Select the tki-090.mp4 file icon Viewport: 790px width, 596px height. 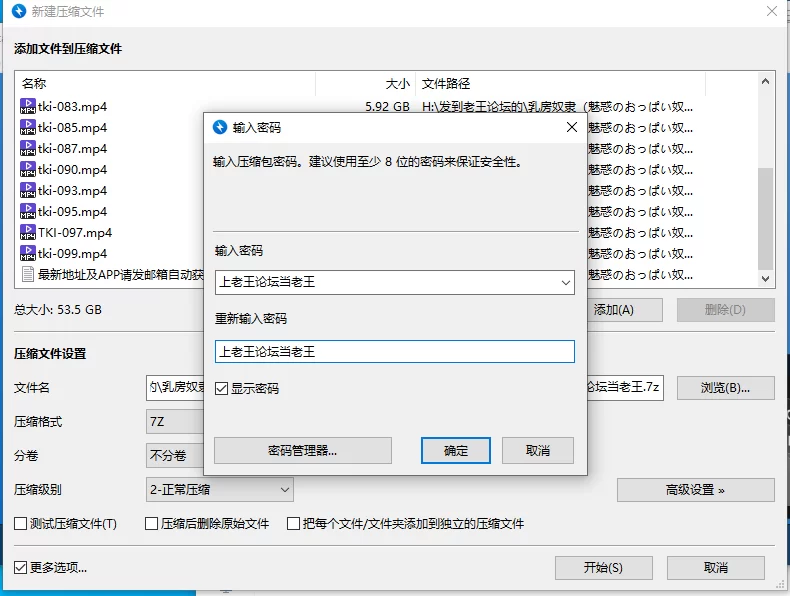(28, 170)
